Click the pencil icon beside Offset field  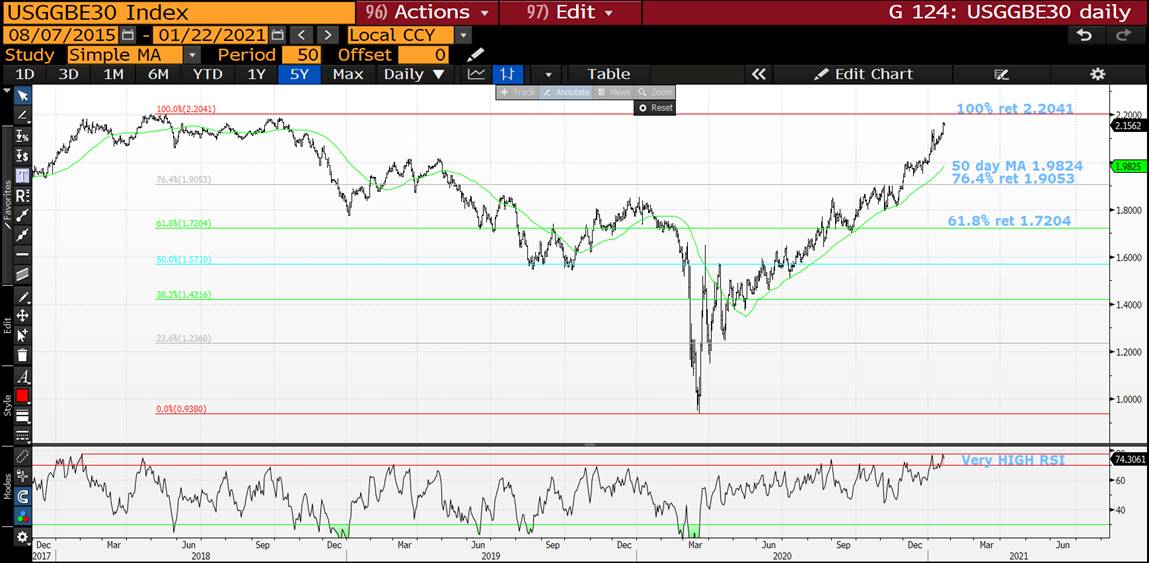tap(475, 55)
